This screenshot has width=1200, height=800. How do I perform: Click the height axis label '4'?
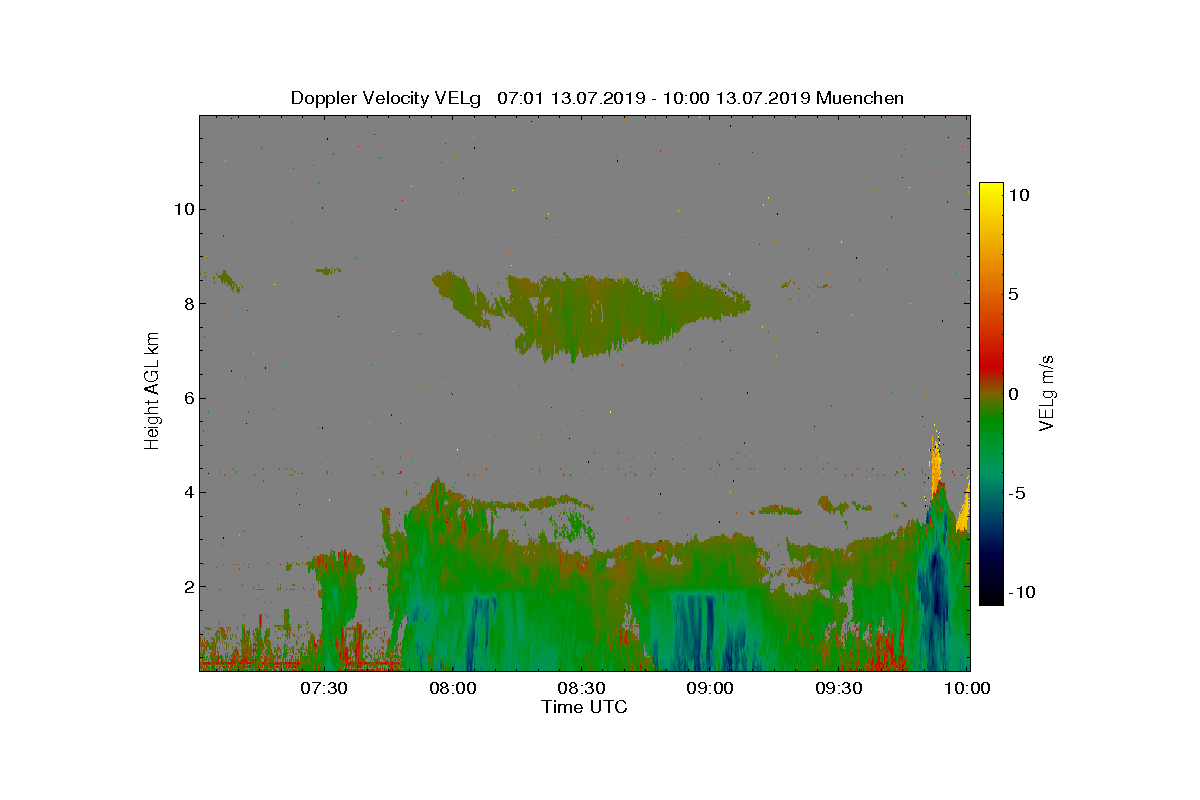tap(187, 492)
